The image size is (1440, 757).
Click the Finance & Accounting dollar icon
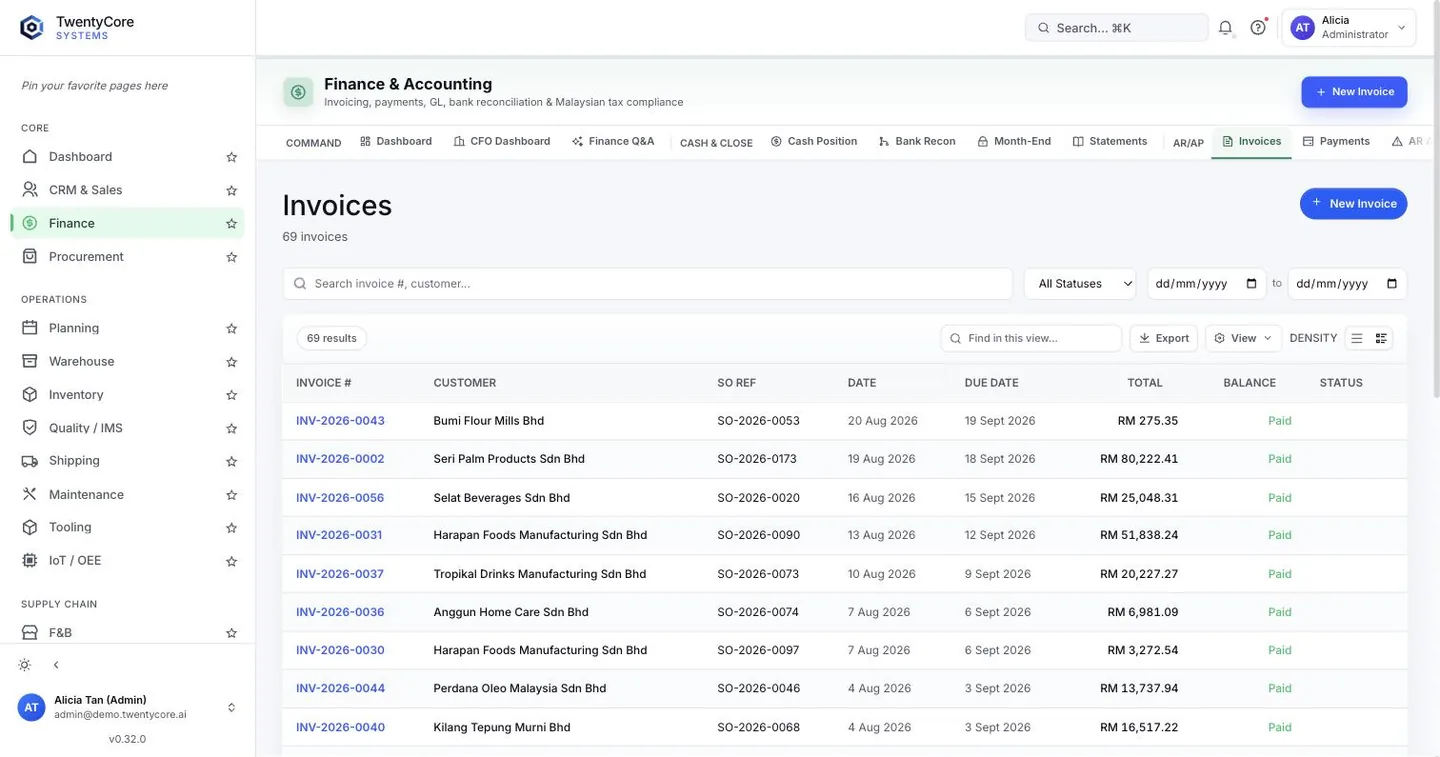coord(298,92)
